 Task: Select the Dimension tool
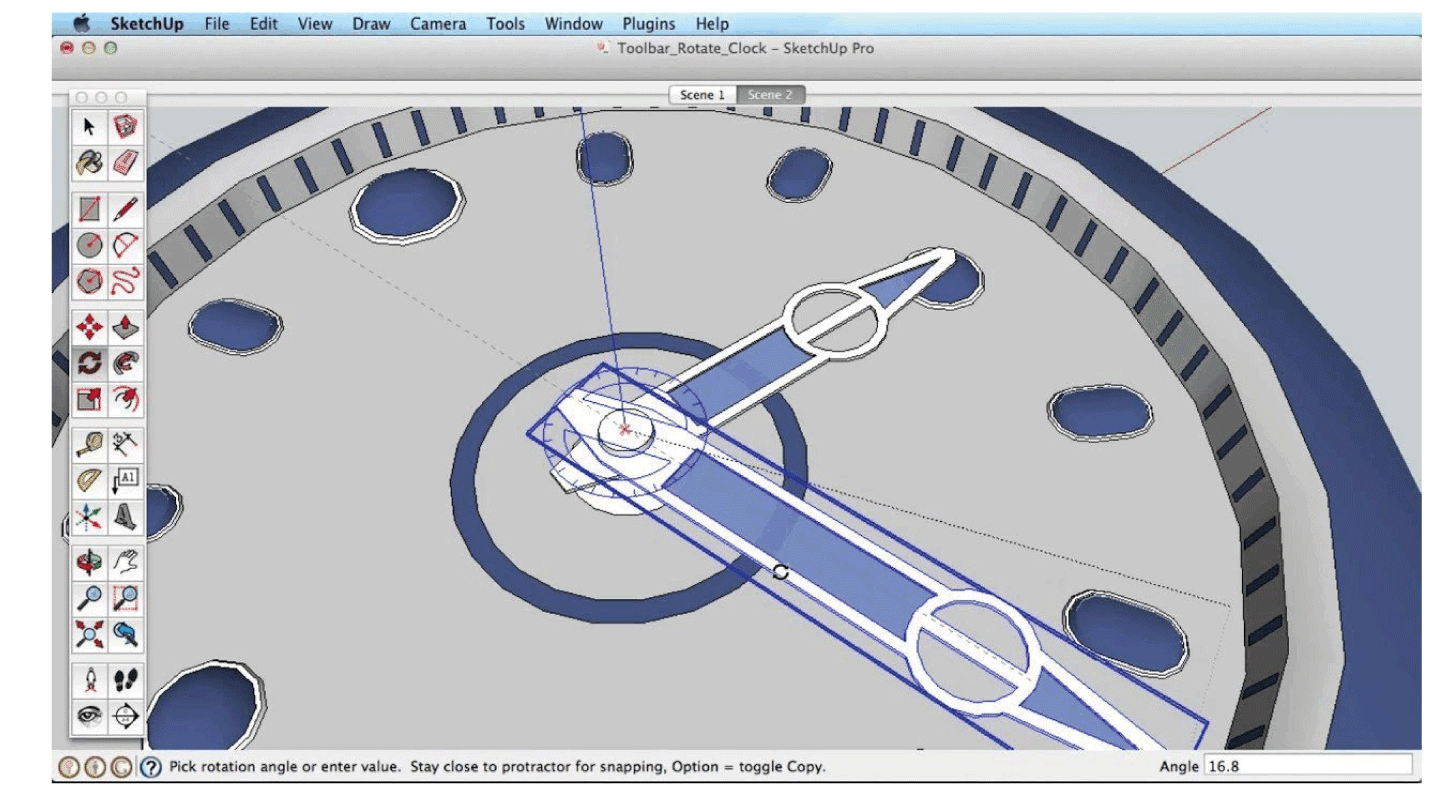tap(125, 445)
